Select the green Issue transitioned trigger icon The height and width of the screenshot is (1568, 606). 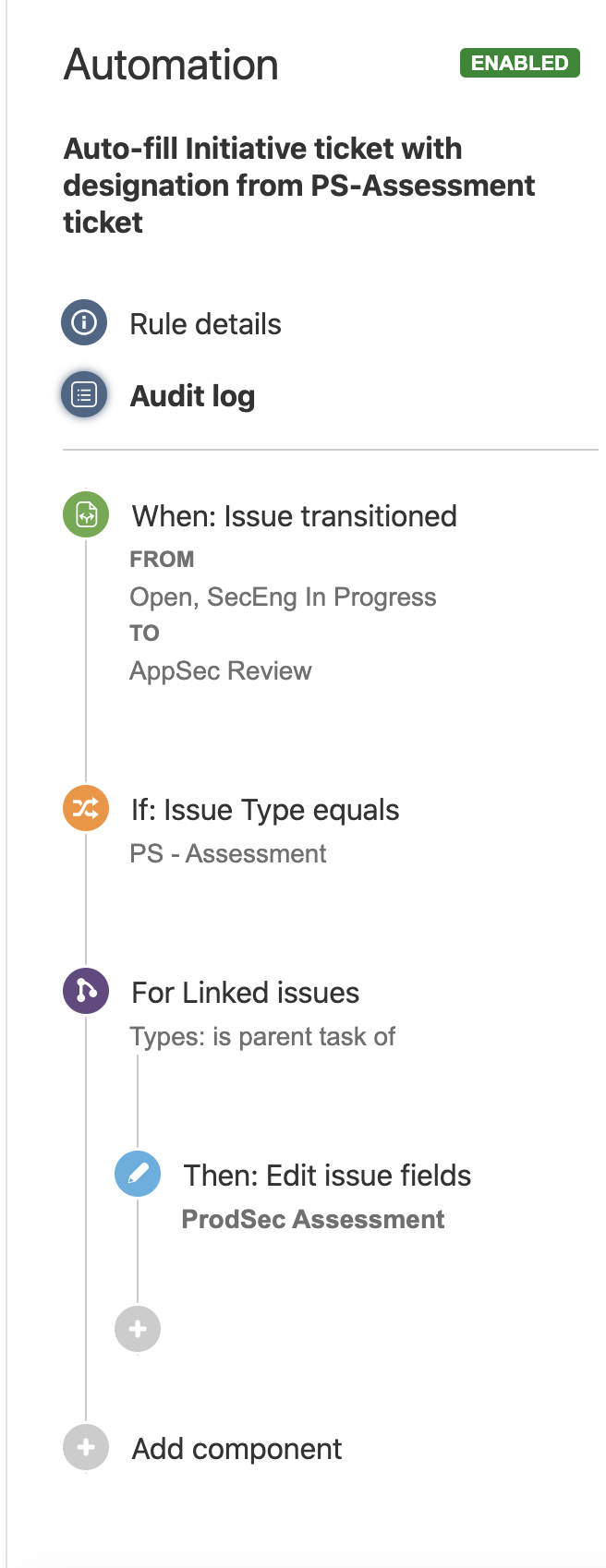[x=86, y=514]
